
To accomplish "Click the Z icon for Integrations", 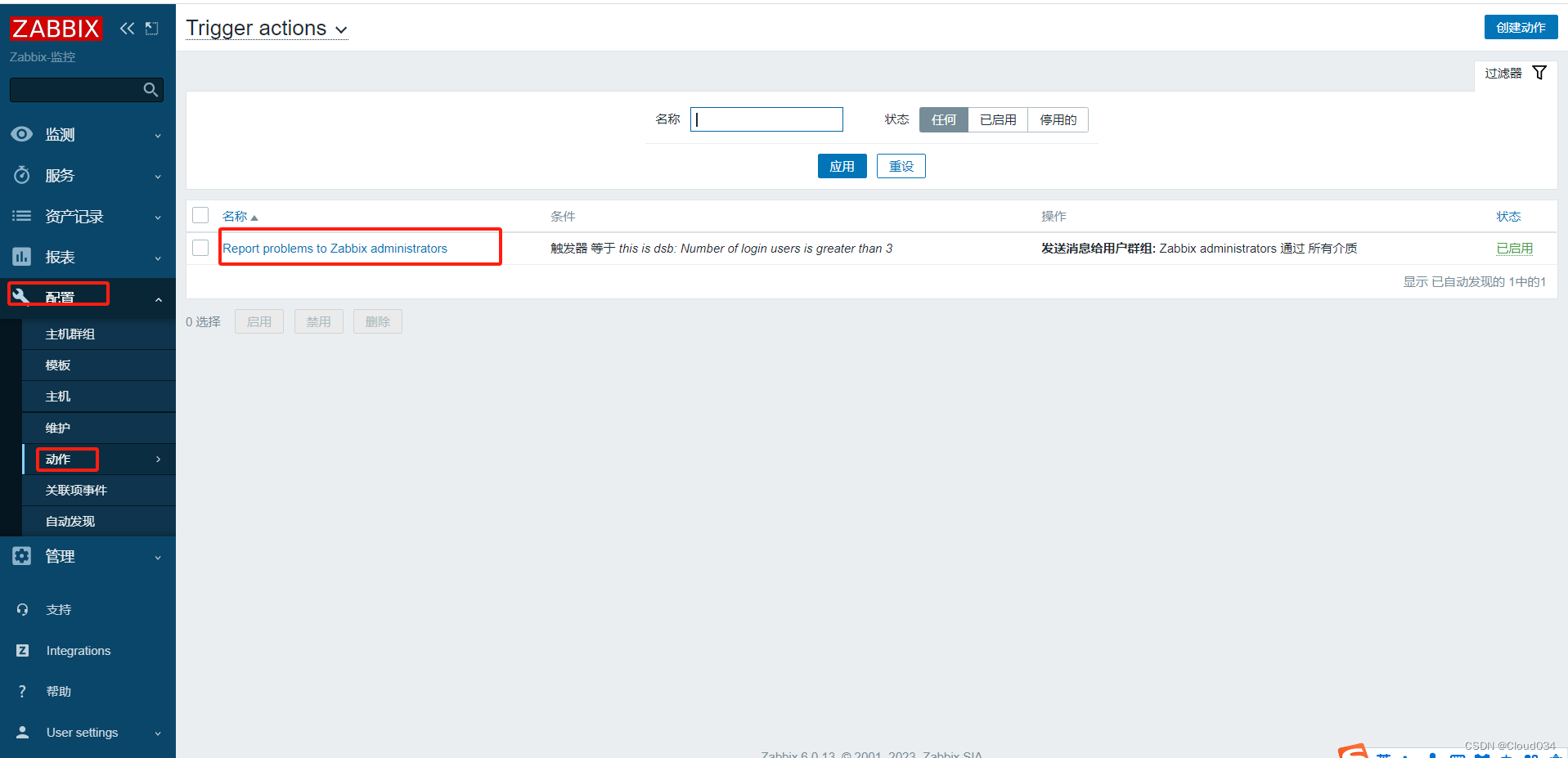I will pos(23,651).
